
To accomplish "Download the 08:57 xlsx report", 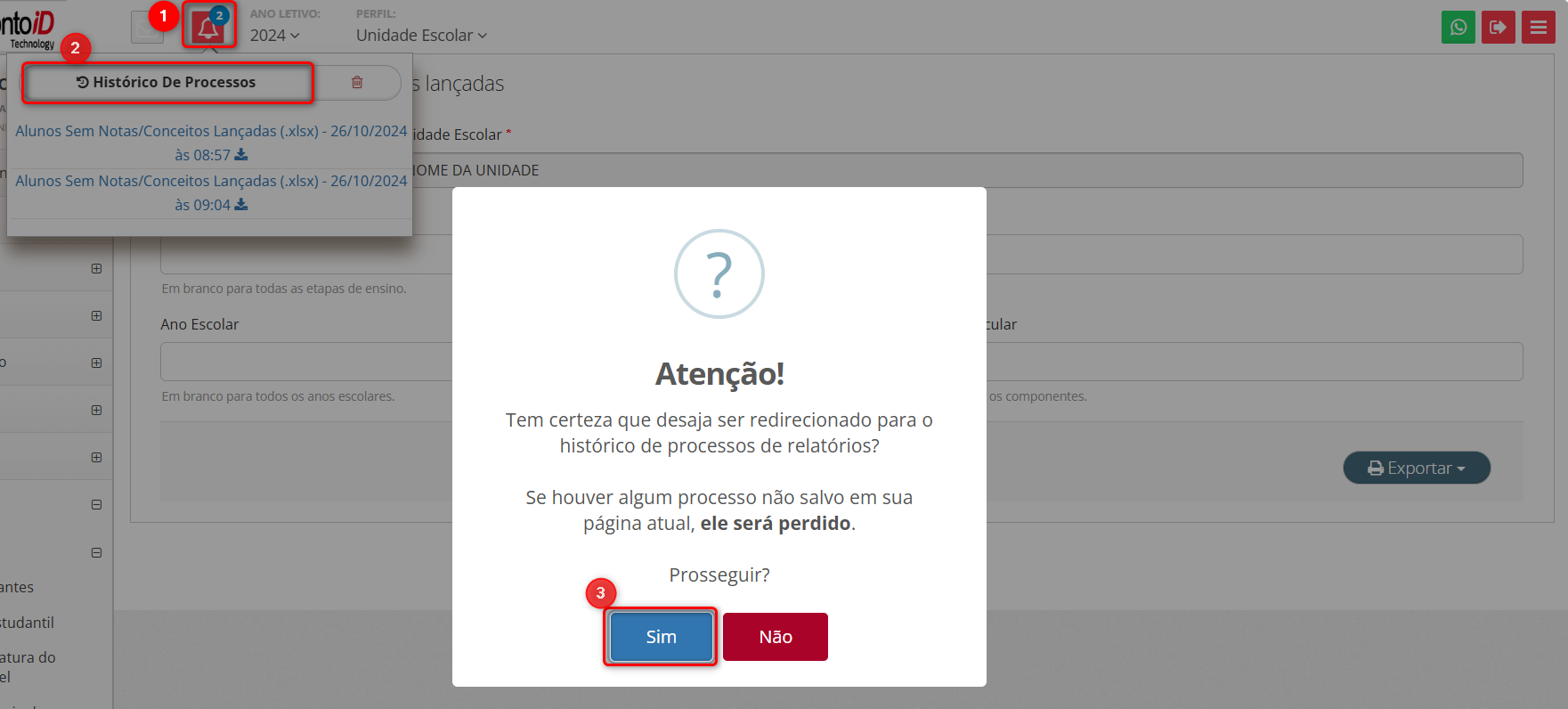I will tap(241, 155).
